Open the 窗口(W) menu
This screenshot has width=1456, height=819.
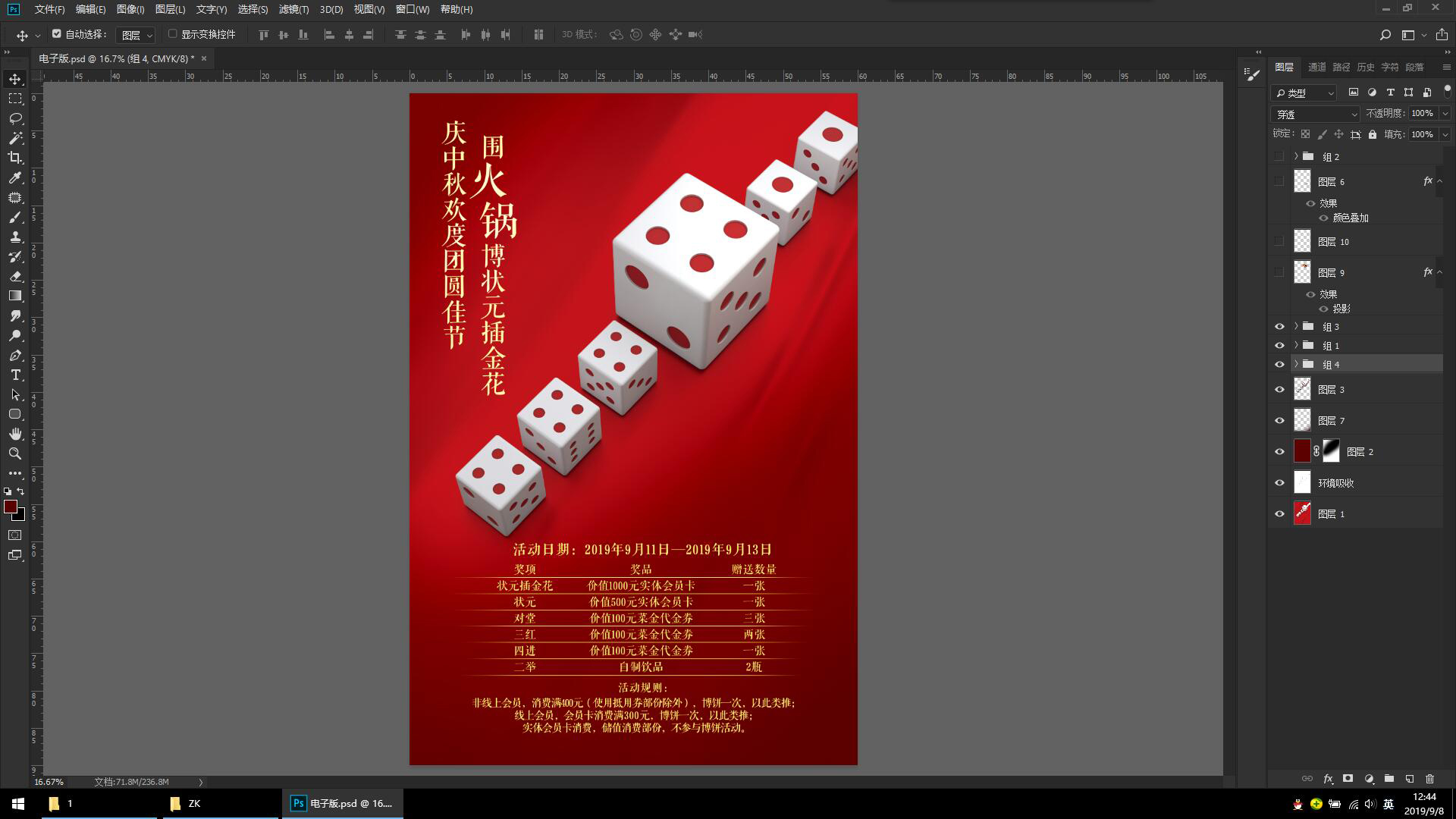click(413, 9)
